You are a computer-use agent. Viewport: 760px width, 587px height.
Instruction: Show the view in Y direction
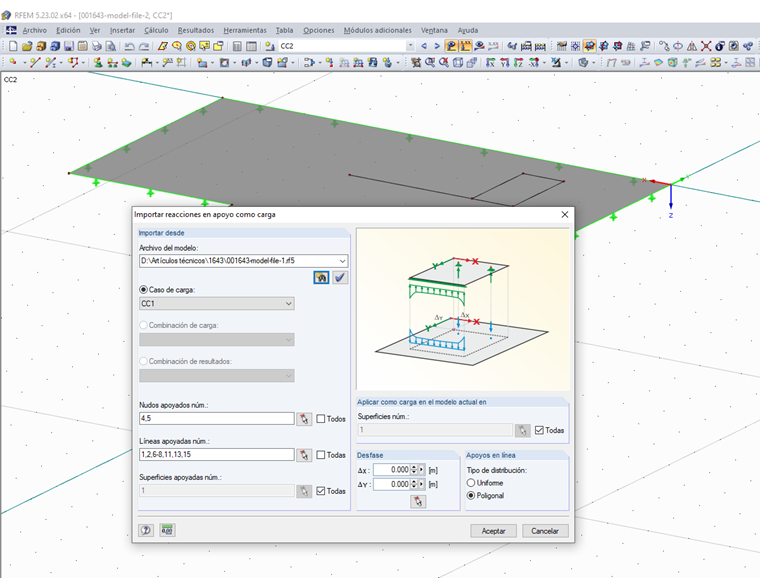point(505,62)
